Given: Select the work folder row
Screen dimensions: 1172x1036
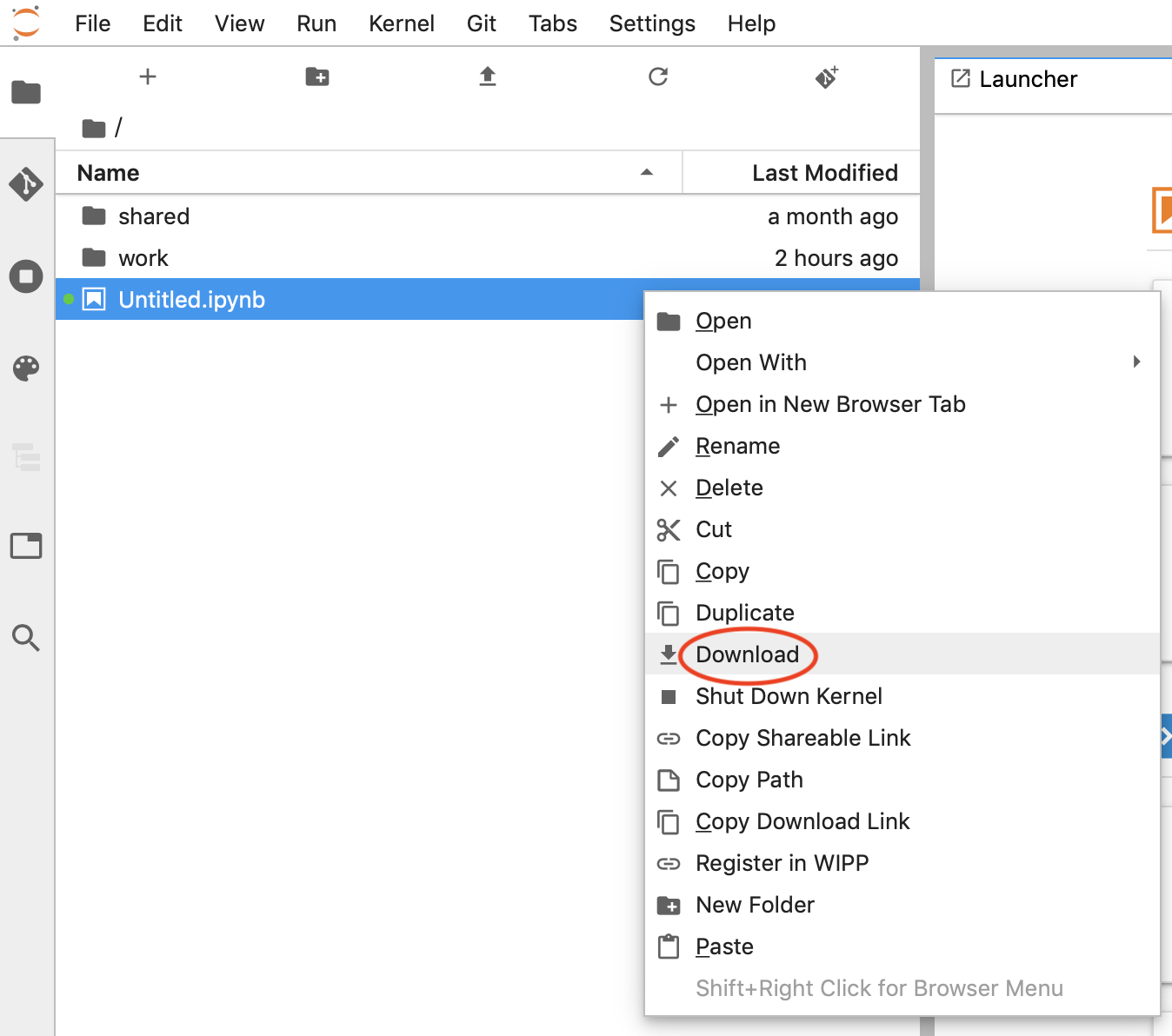Looking at the screenshot, I should coord(488,258).
